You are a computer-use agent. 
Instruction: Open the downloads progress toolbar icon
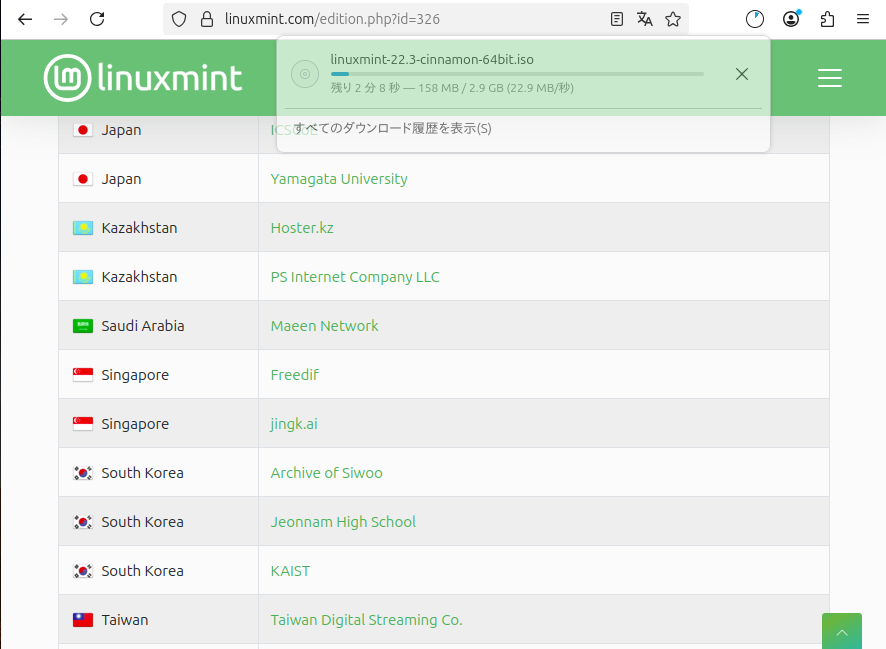click(x=755, y=19)
